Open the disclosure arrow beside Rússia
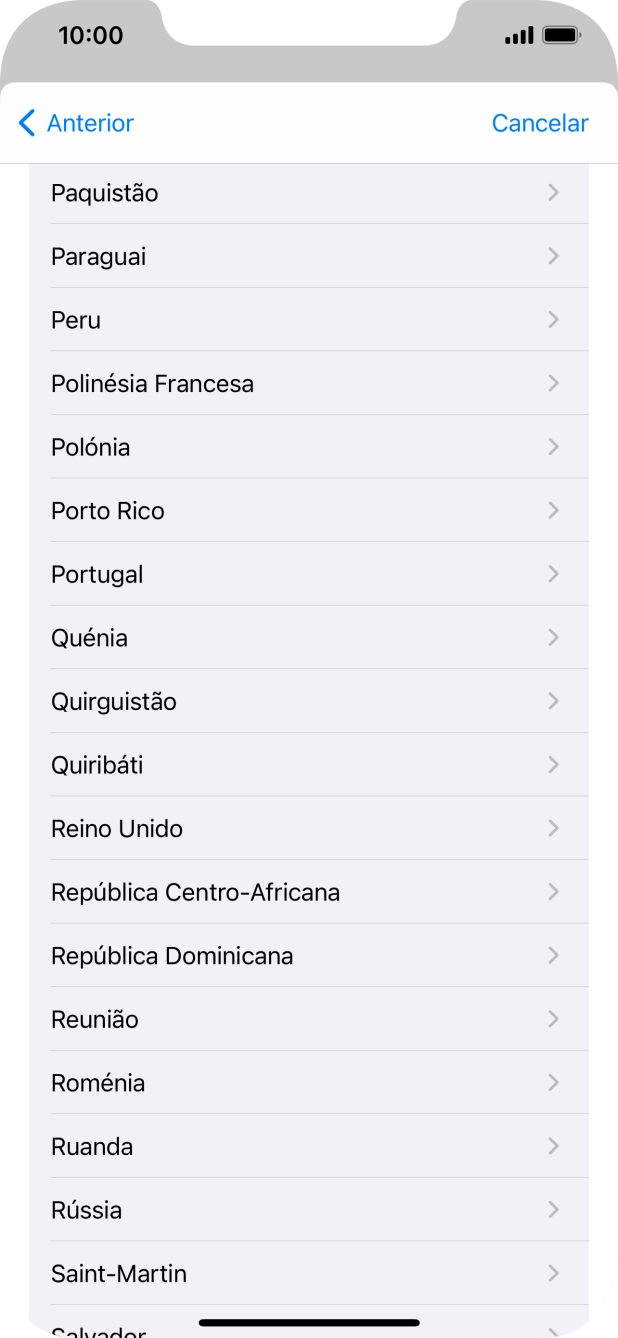 [553, 1210]
